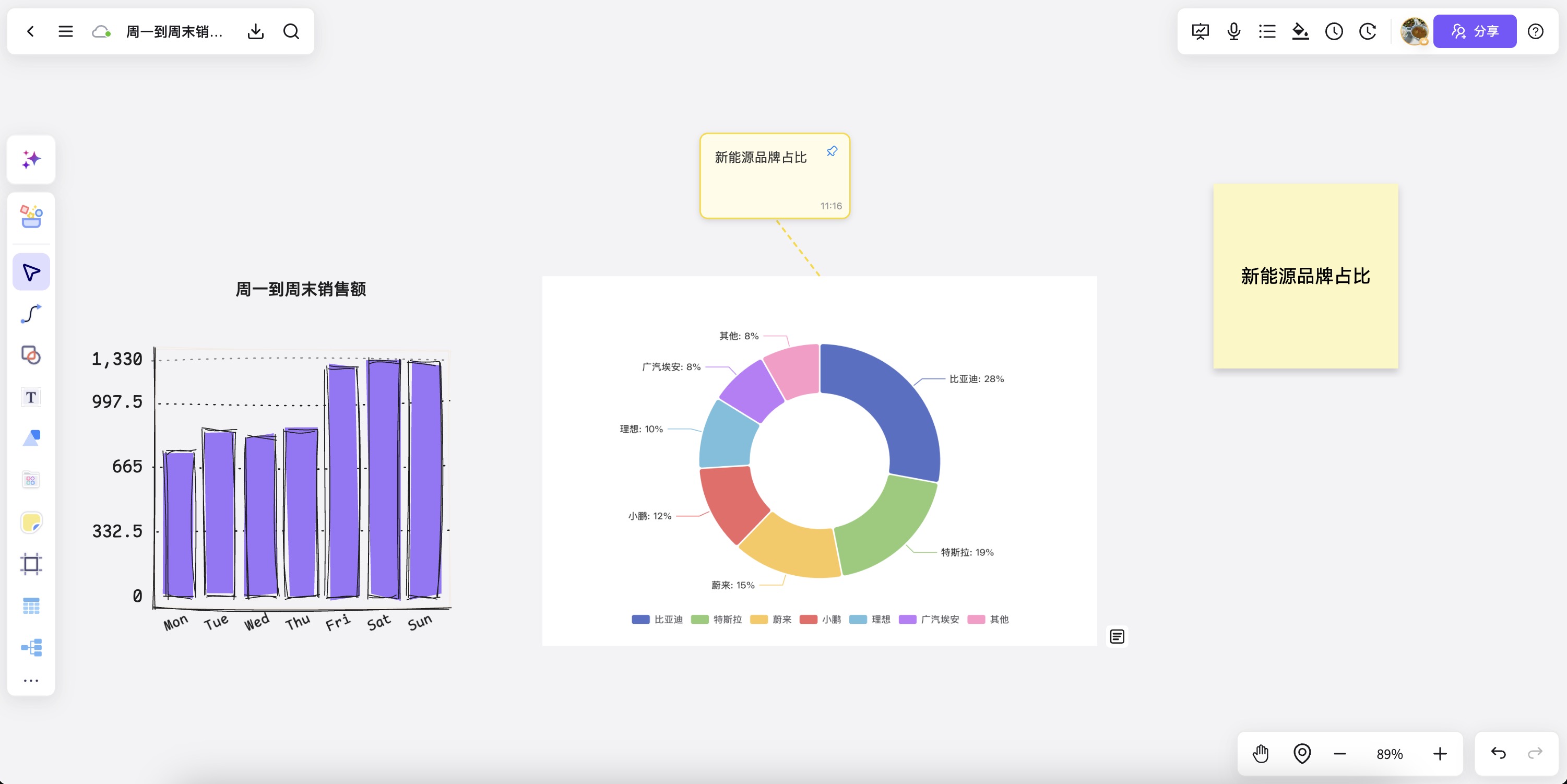This screenshot has height=784, width=1567.
Task: Open the zoom level 89% menu
Action: click(1390, 754)
